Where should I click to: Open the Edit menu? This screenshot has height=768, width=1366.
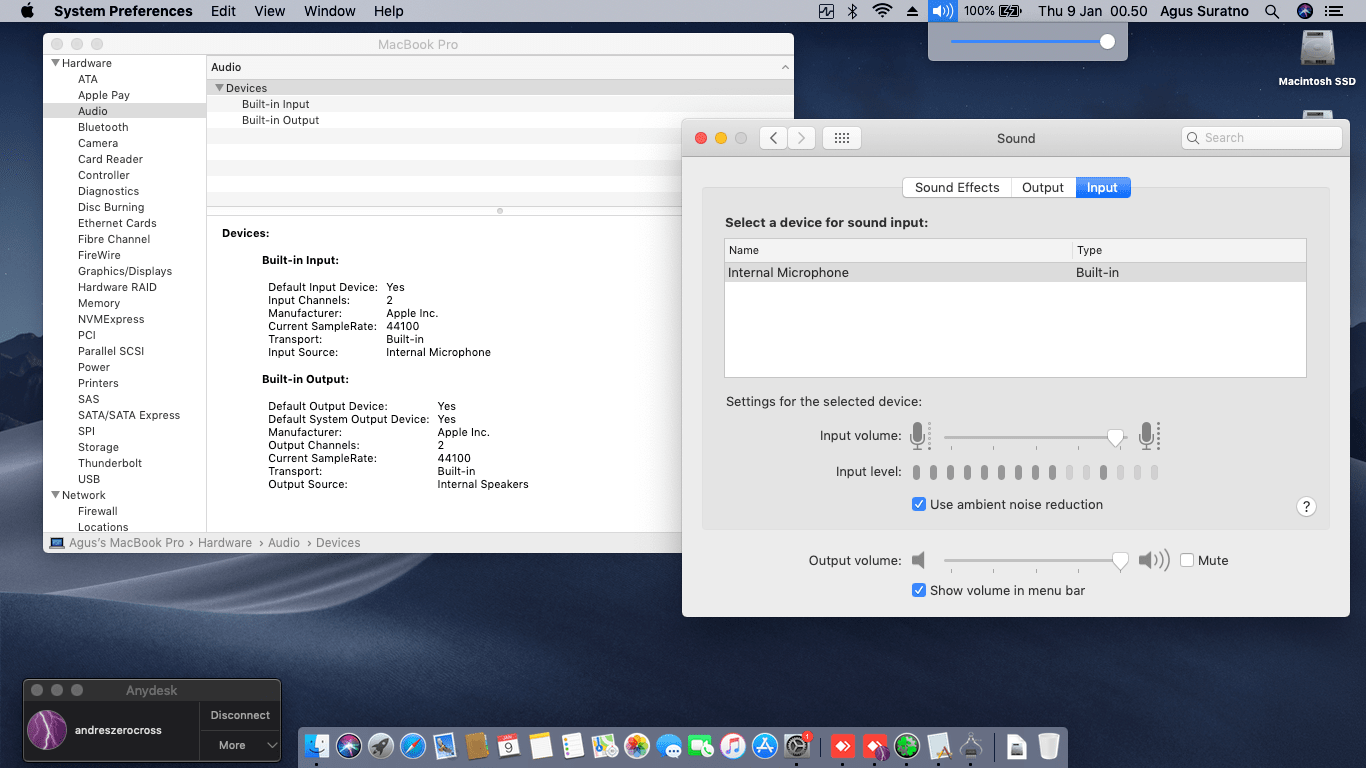pyautogui.click(x=224, y=11)
